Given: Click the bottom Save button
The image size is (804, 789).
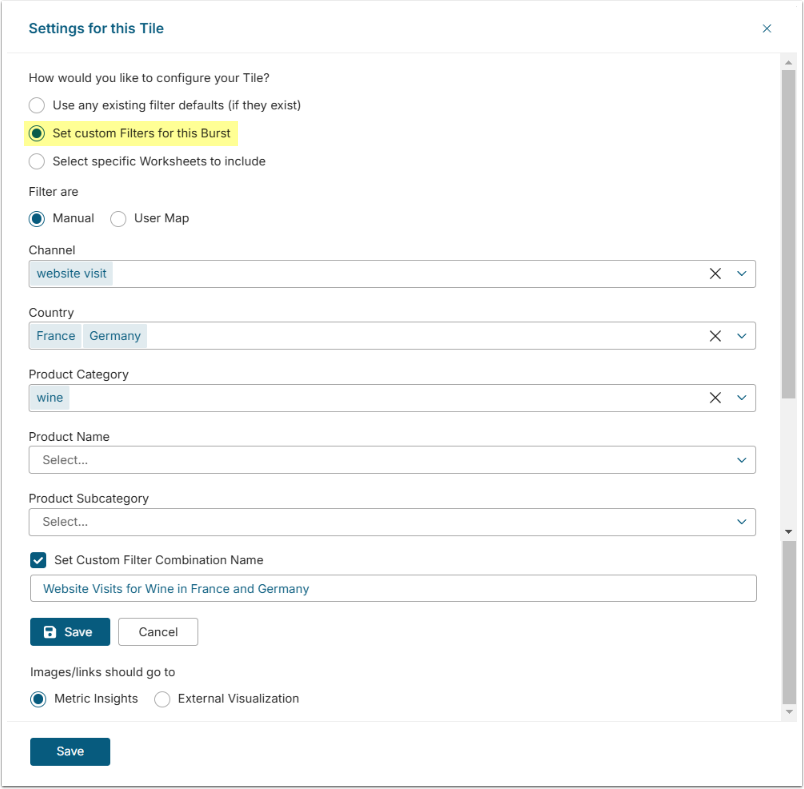Looking at the screenshot, I should (x=70, y=752).
